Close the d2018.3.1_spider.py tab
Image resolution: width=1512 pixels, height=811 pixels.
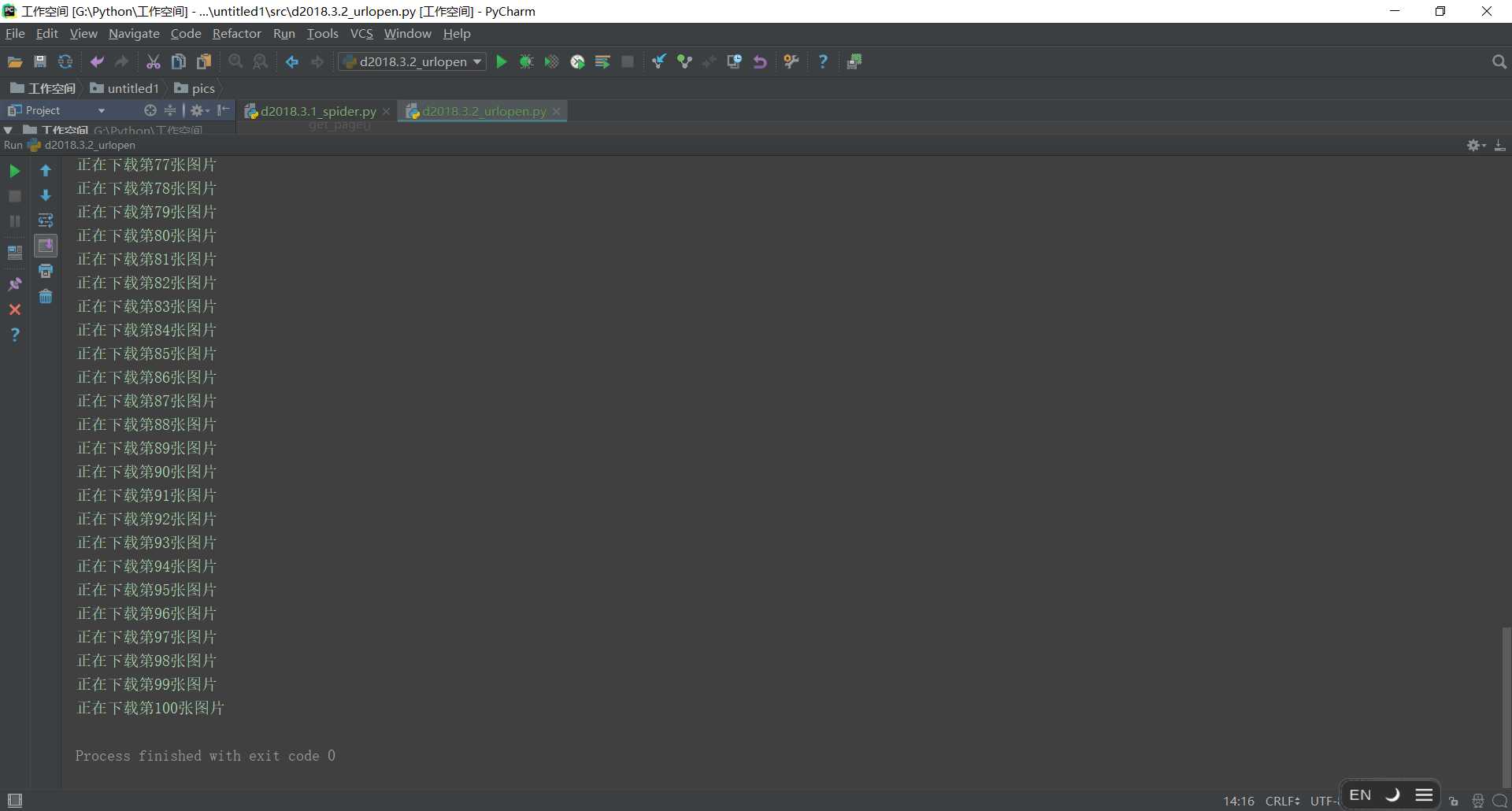click(386, 112)
